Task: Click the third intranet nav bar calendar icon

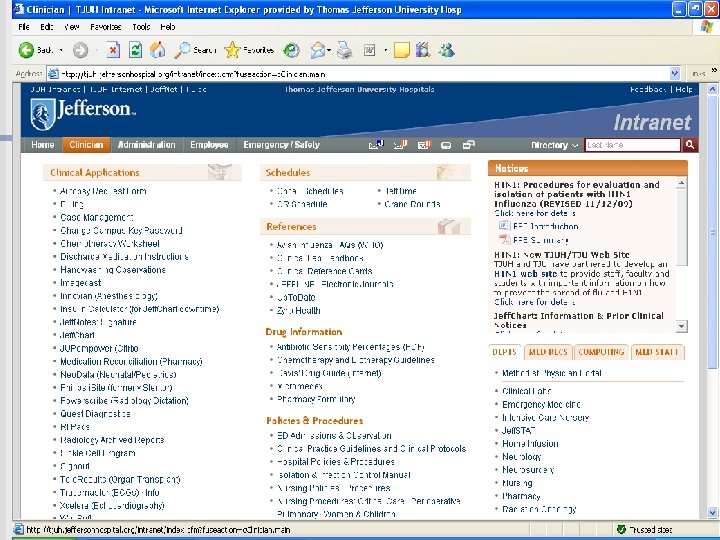Action: (424, 145)
